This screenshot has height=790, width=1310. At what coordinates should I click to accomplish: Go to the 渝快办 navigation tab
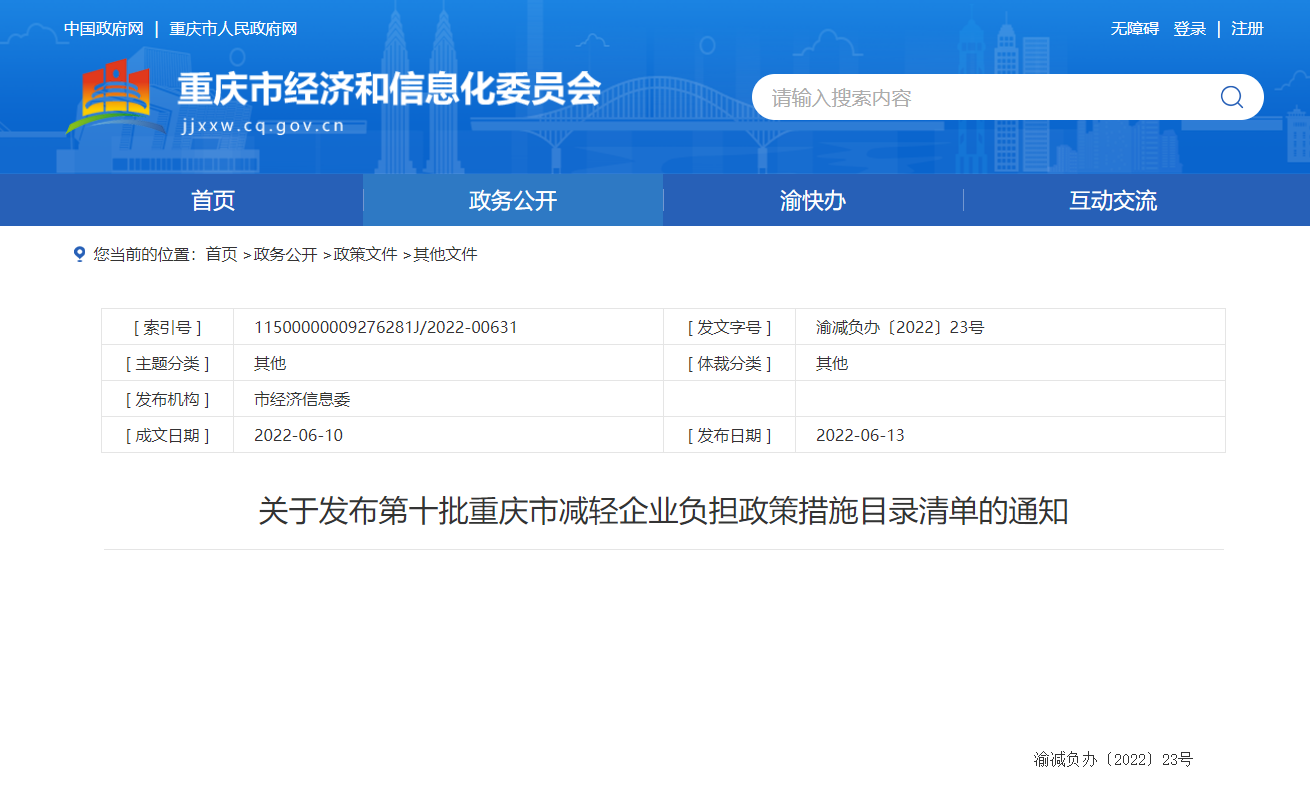pyautogui.click(x=812, y=200)
